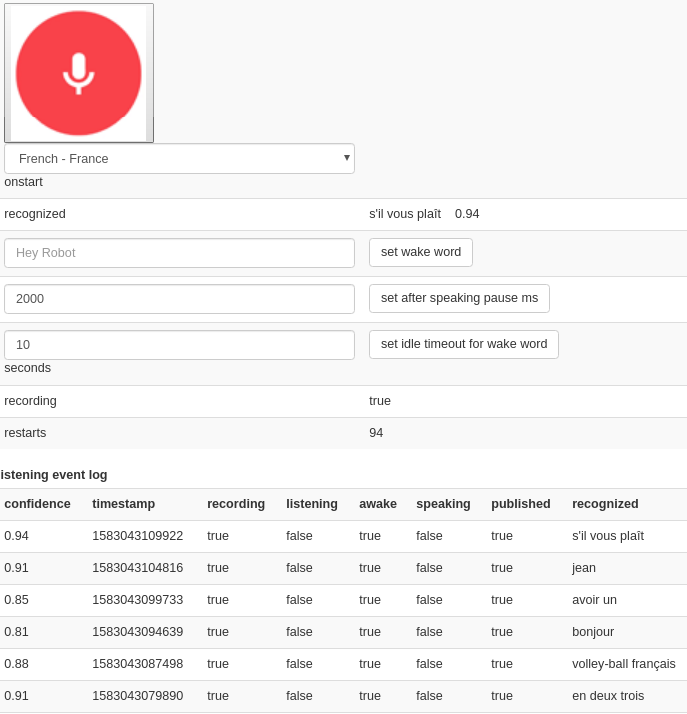Open the French - France language dropdown
Viewport: 687px width, 714px height.
click(x=179, y=158)
